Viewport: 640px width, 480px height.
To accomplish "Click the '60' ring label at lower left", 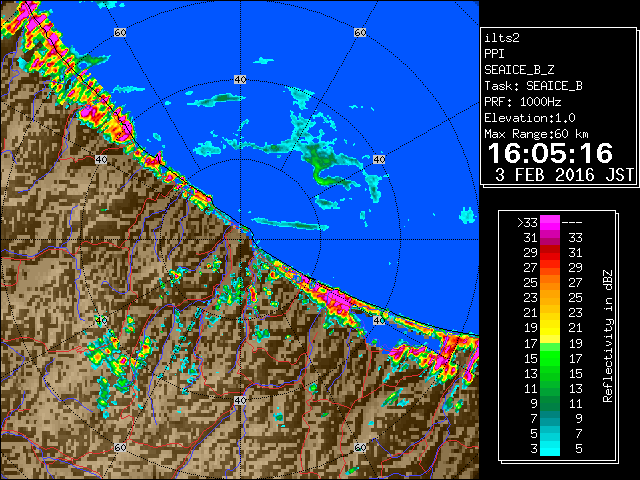I will [x=120, y=448].
